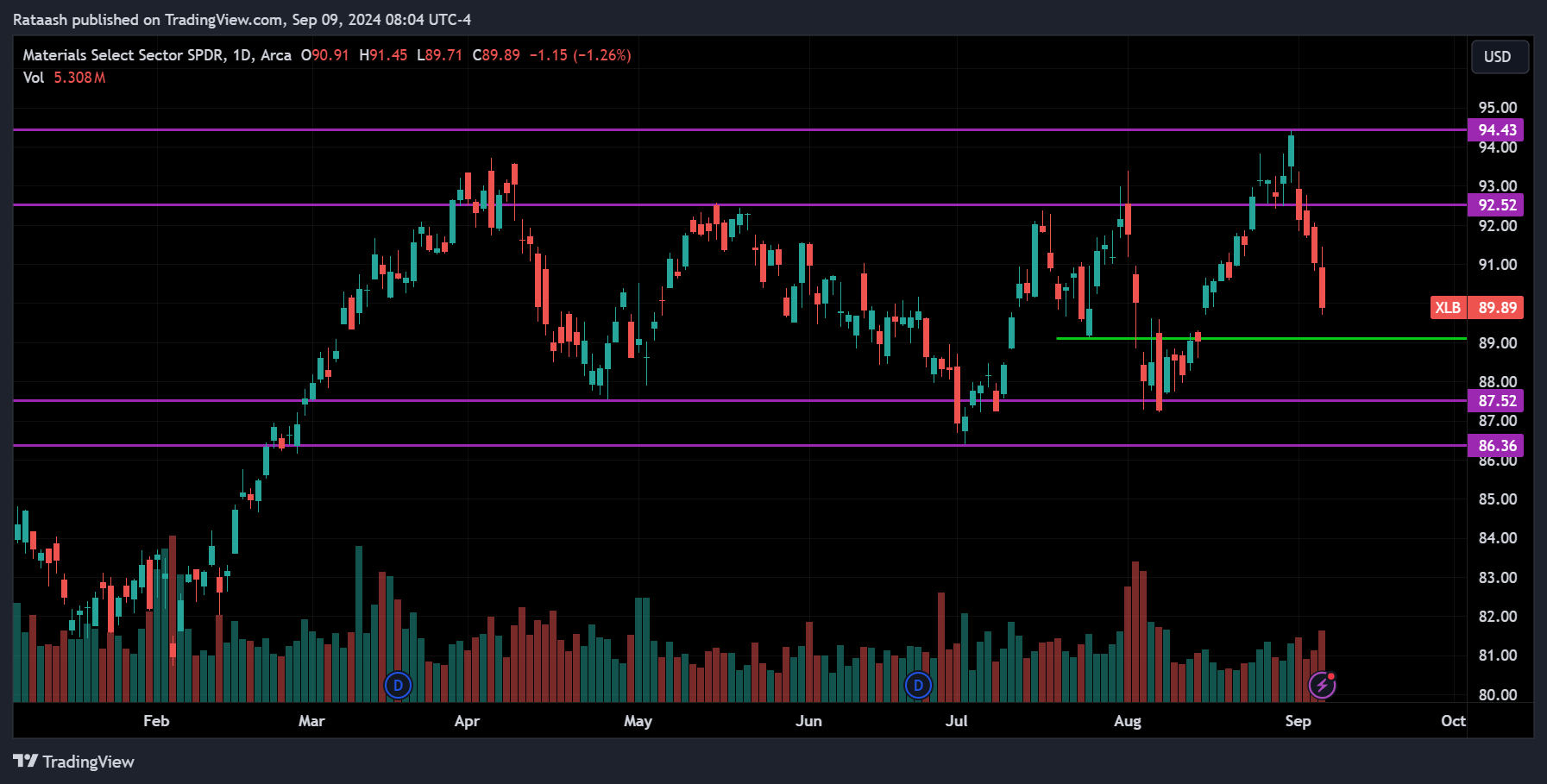Click the dividend marker near April
1547x784 pixels.
[x=398, y=686]
